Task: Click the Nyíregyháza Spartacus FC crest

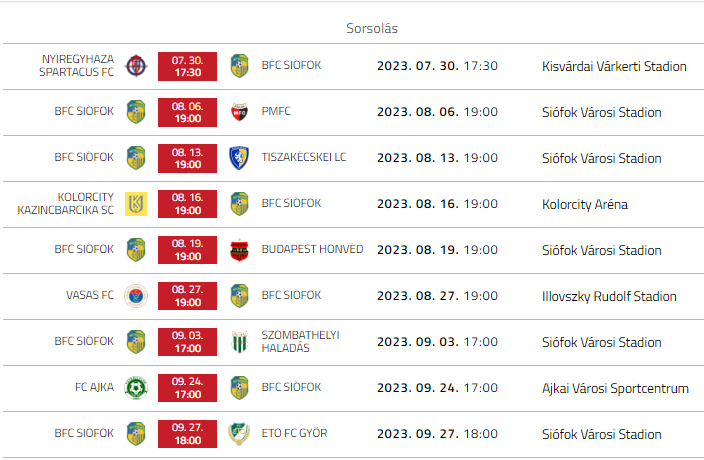Action: click(x=136, y=66)
